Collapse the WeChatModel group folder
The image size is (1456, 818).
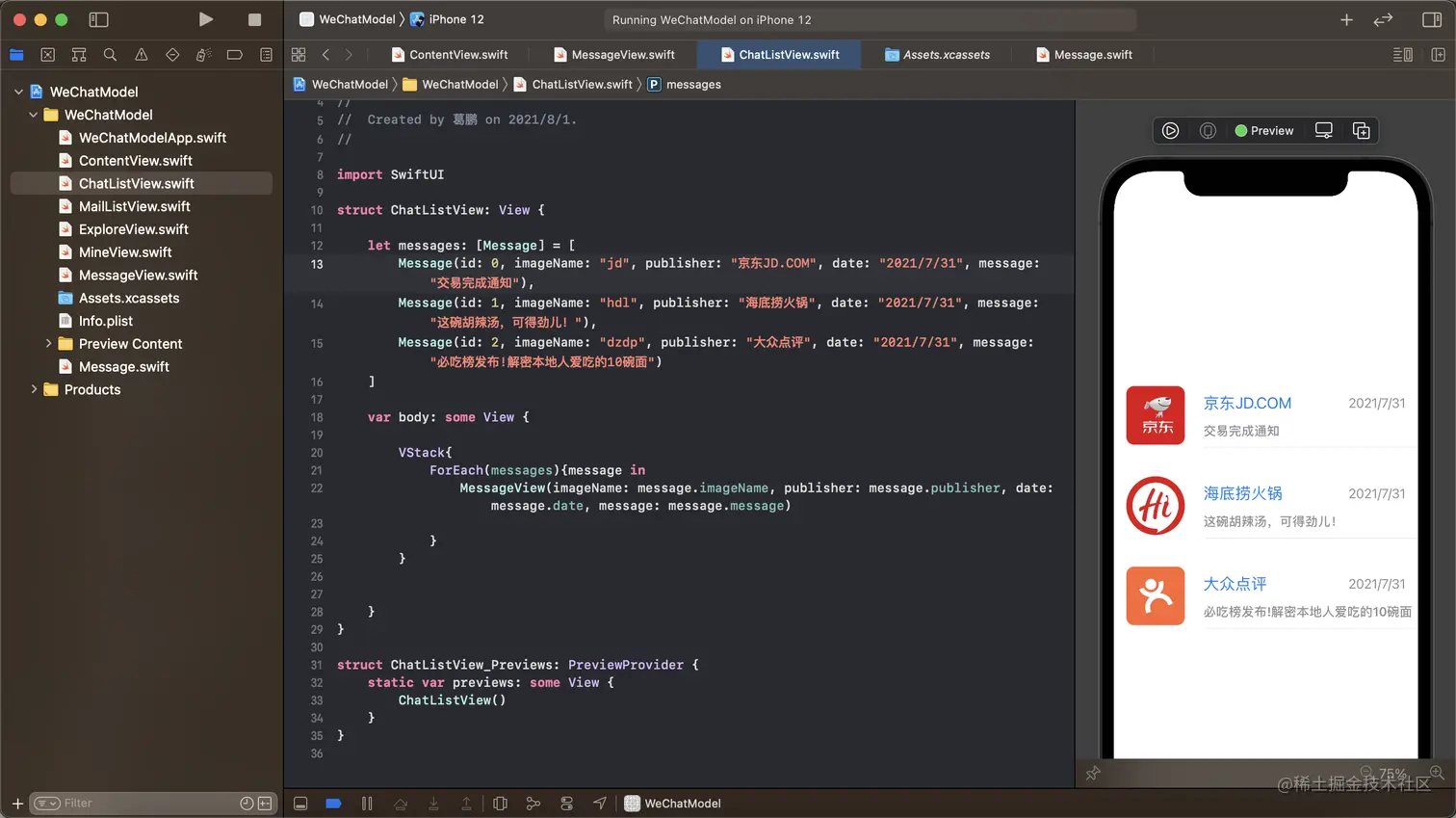(34, 115)
